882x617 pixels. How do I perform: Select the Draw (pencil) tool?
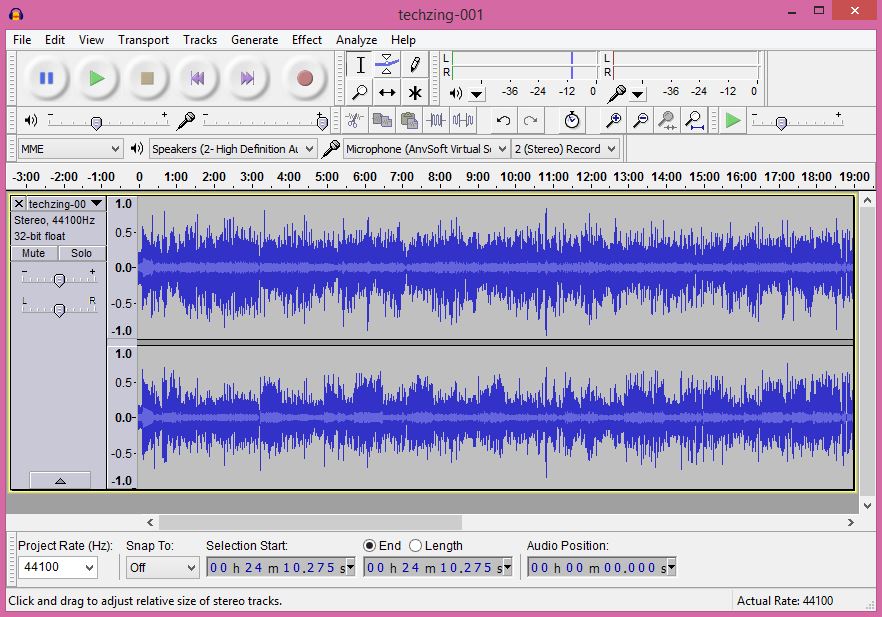pos(415,65)
